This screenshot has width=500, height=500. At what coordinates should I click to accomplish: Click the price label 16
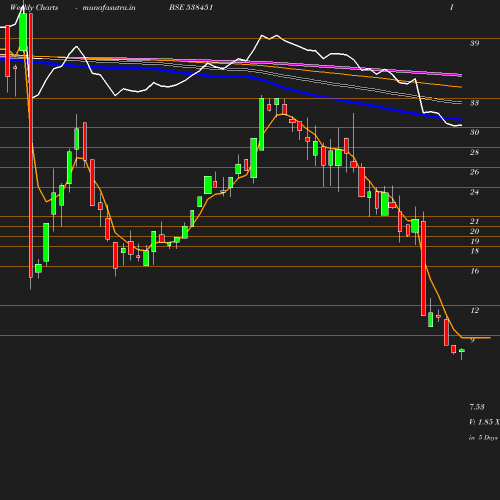click(475, 271)
